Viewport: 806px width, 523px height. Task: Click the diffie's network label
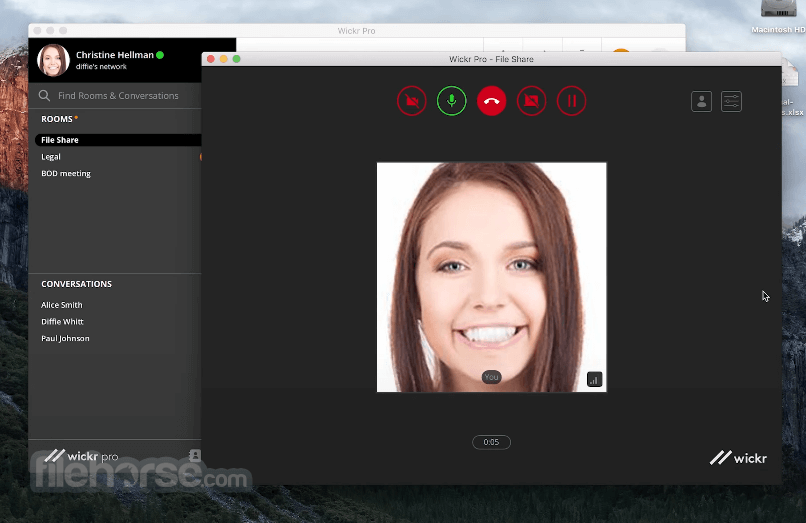coord(101,66)
